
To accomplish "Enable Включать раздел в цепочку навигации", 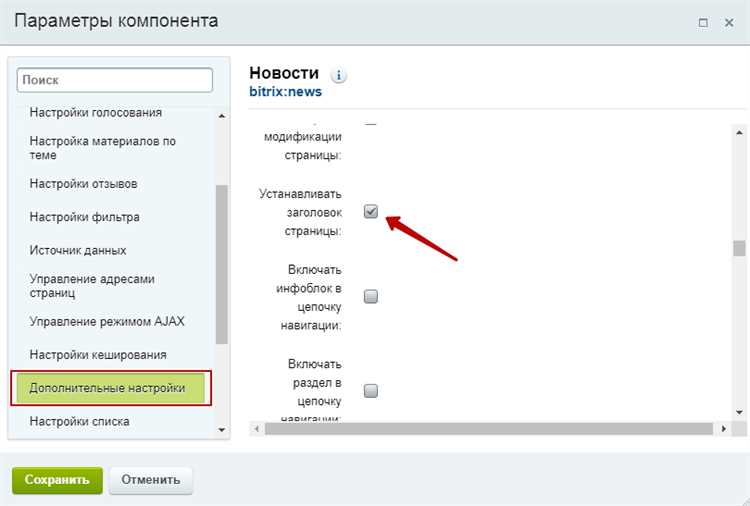I will coord(371,391).
